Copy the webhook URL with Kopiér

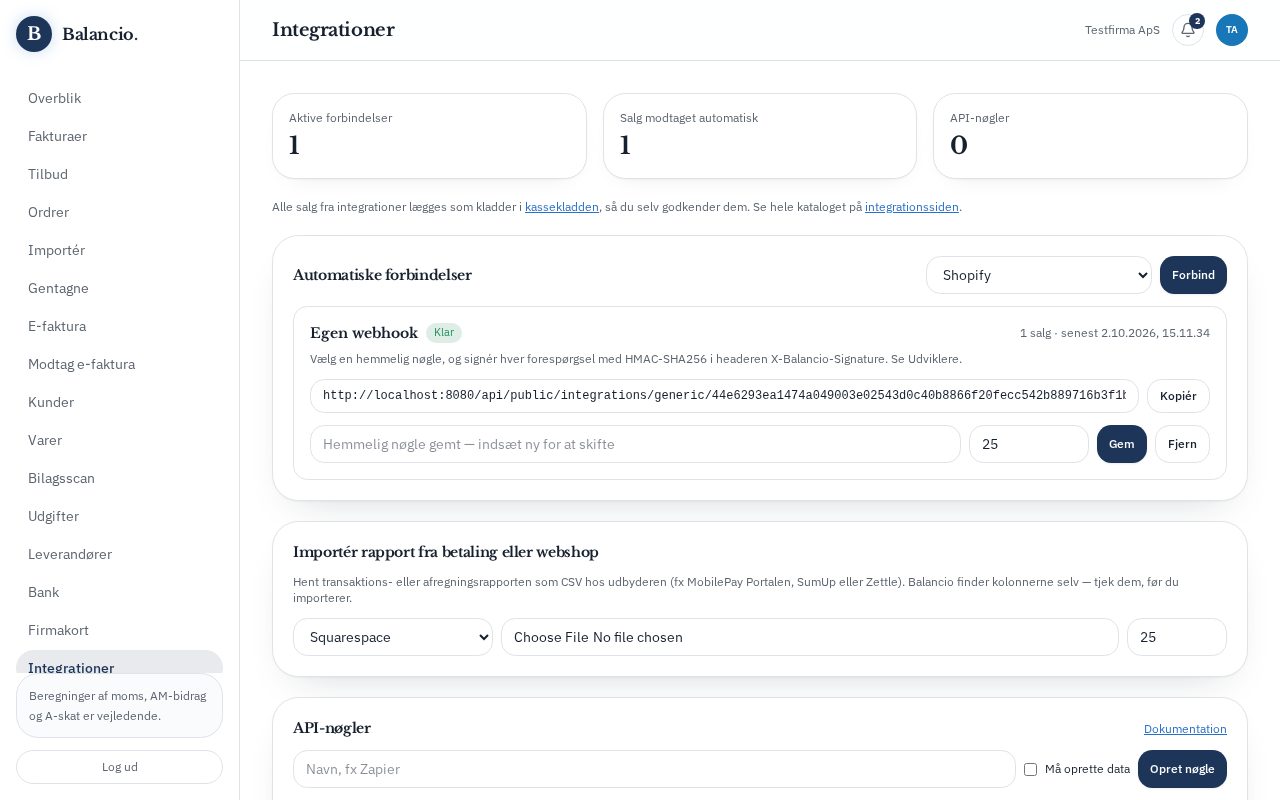tap(1178, 396)
